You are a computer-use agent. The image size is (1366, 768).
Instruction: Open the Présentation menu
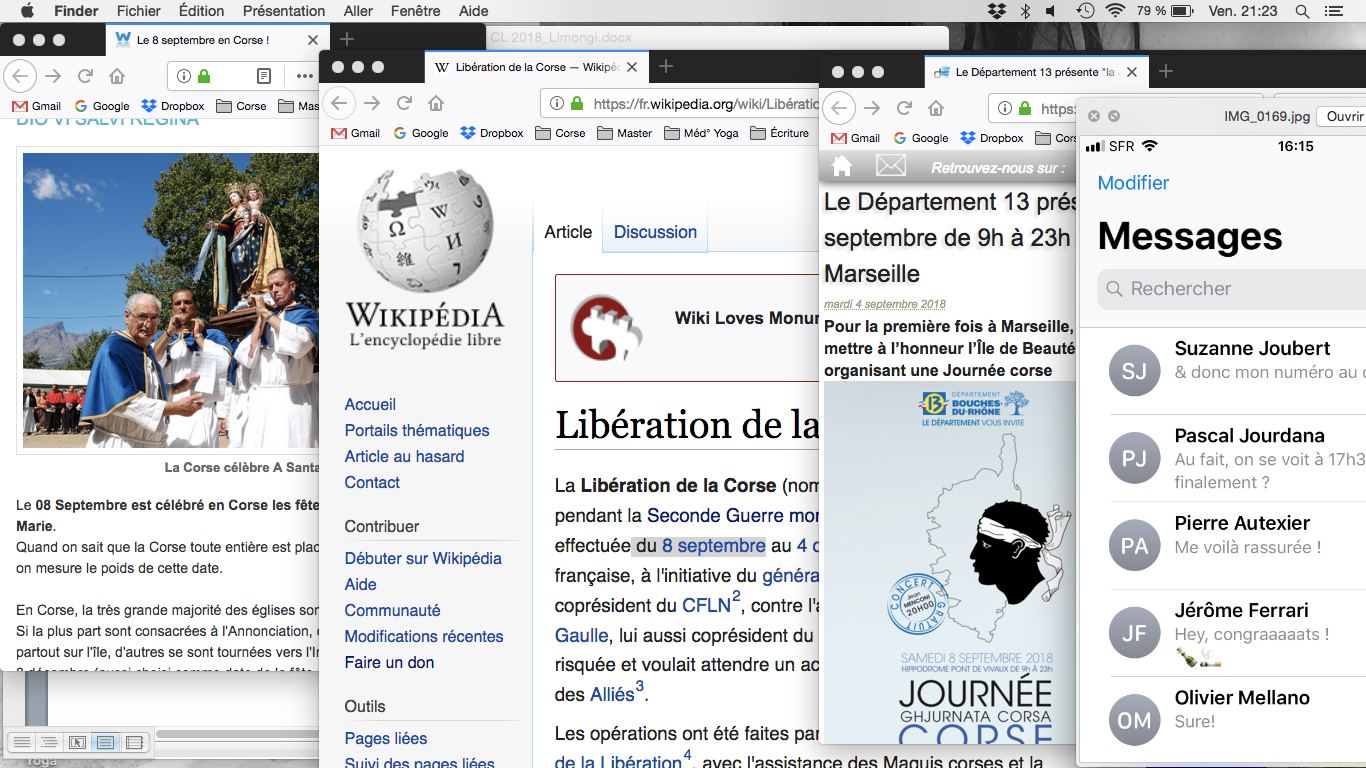pos(284,11)
